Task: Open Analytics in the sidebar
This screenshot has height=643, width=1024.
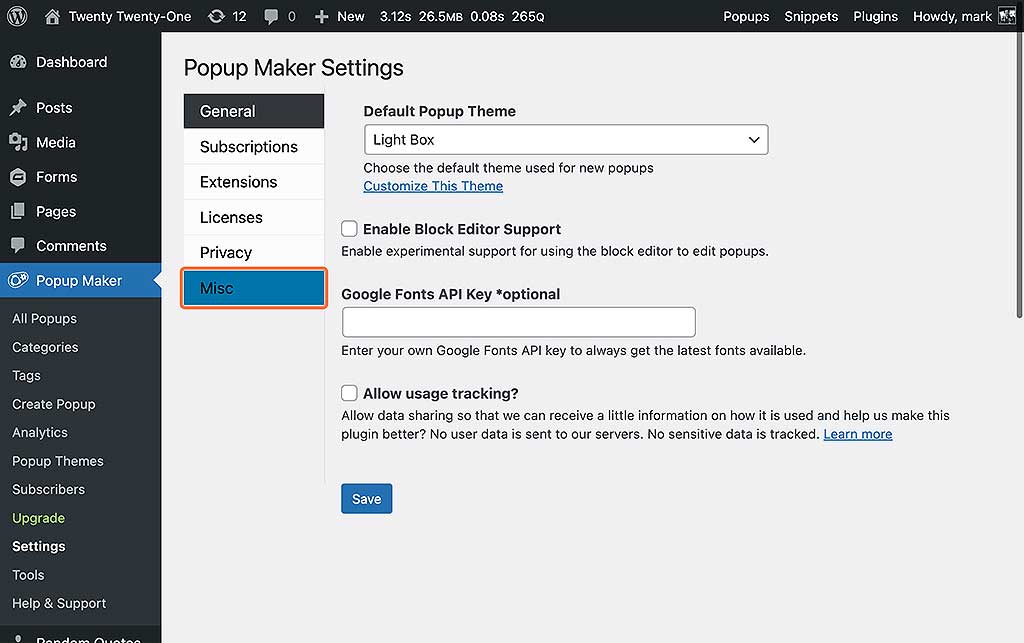Action: (x=40, y=432)
